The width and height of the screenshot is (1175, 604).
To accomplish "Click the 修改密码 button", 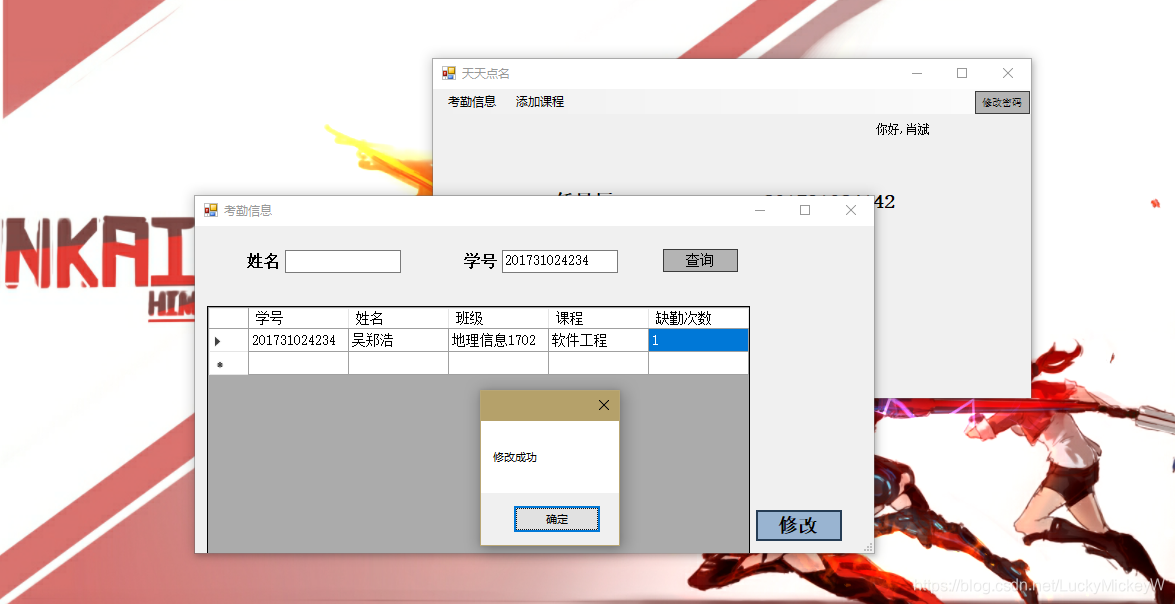I will 1001,102.
